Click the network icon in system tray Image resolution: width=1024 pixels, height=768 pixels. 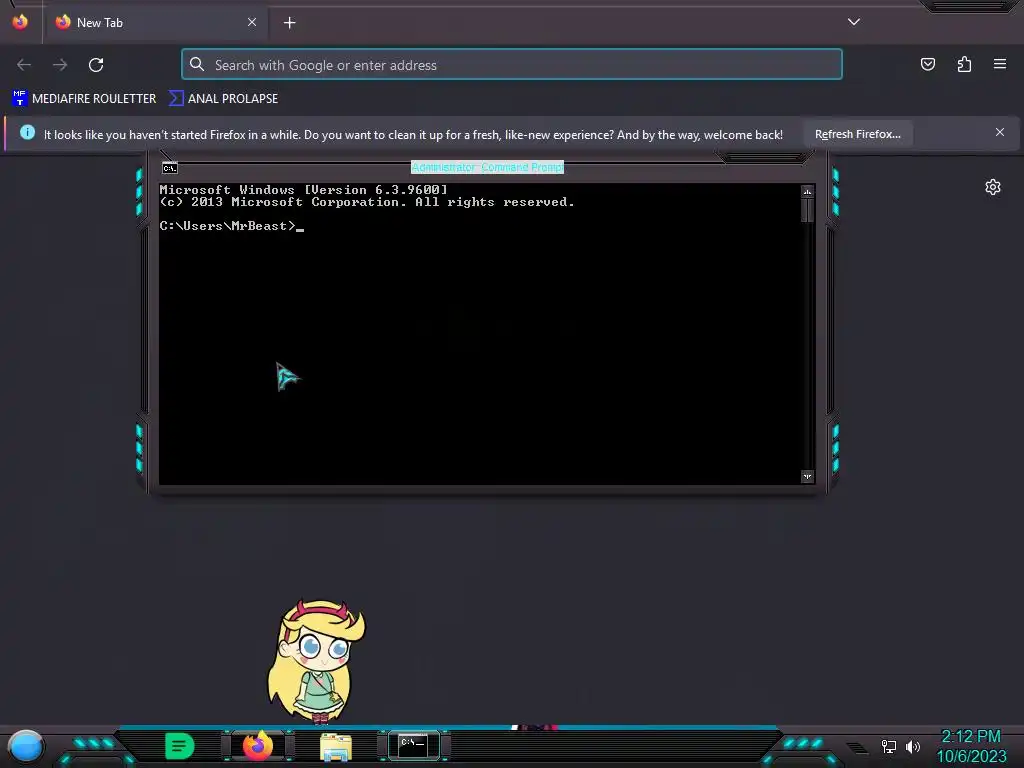tap(889, 746)
